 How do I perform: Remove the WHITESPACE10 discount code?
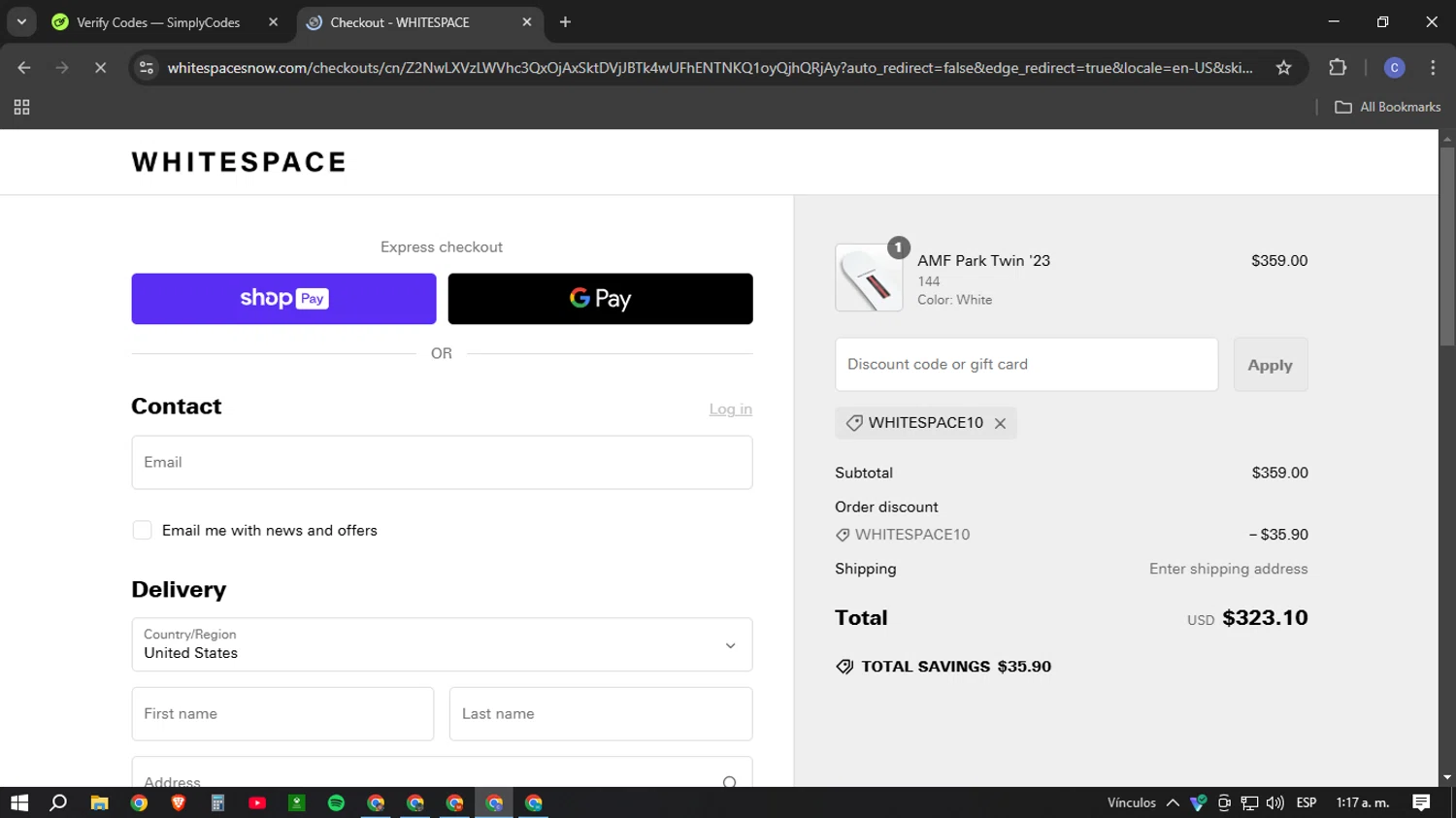point(1000,423)
